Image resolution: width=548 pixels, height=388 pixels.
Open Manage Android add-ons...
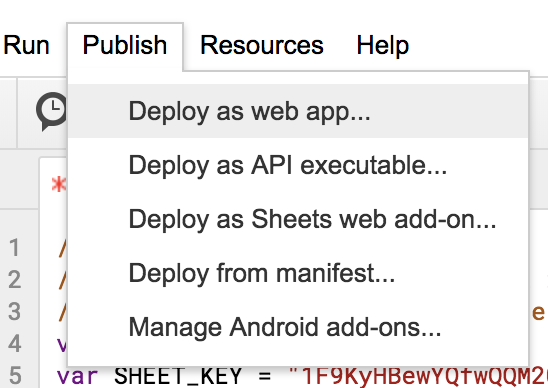(298, 327)
